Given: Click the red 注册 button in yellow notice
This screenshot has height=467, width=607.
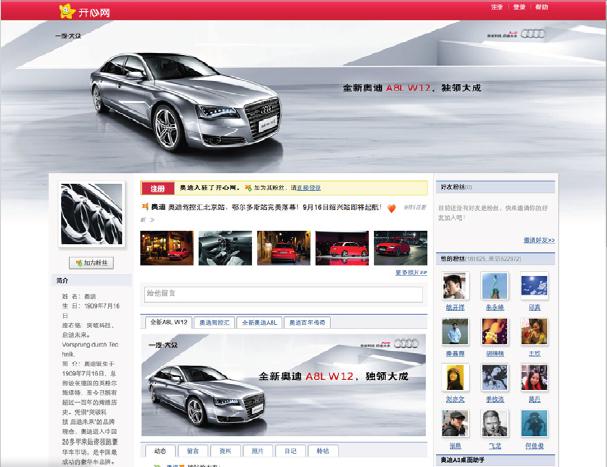Looking at the screenshot, I should pos(157,189).
